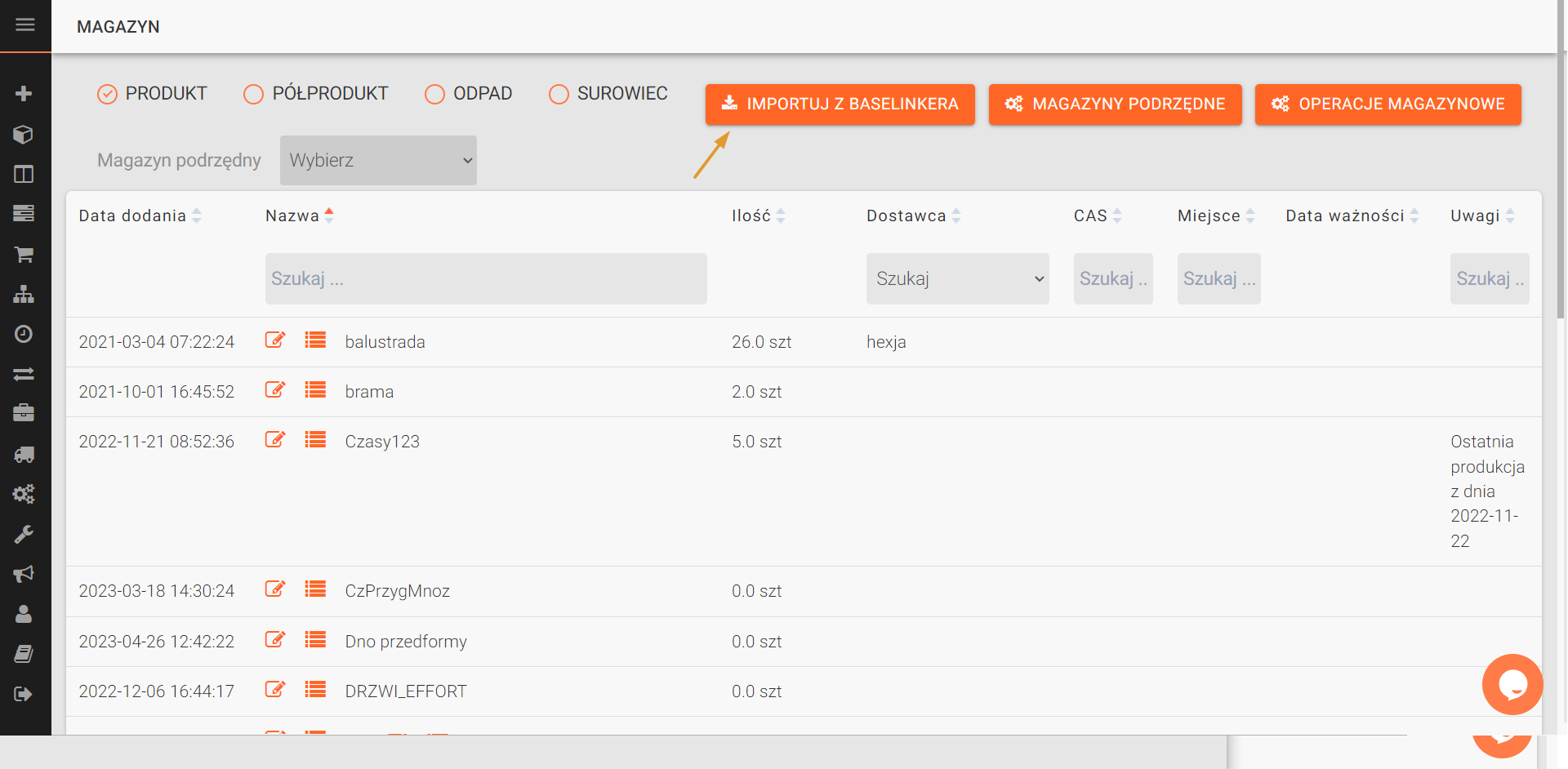
Task: Click the delivery truck sidebar icon
Action: click(24, 455)
